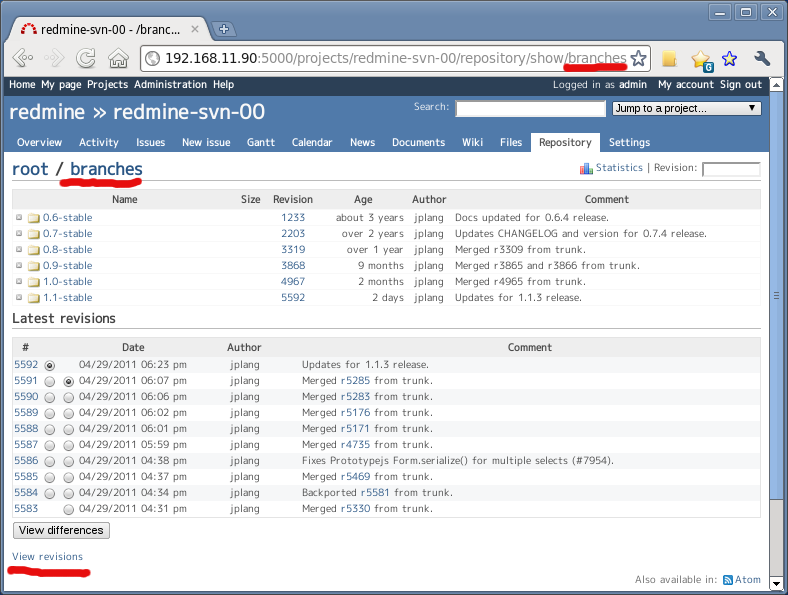
Task: Open the Wiki tab
Action: click(472, 143)
